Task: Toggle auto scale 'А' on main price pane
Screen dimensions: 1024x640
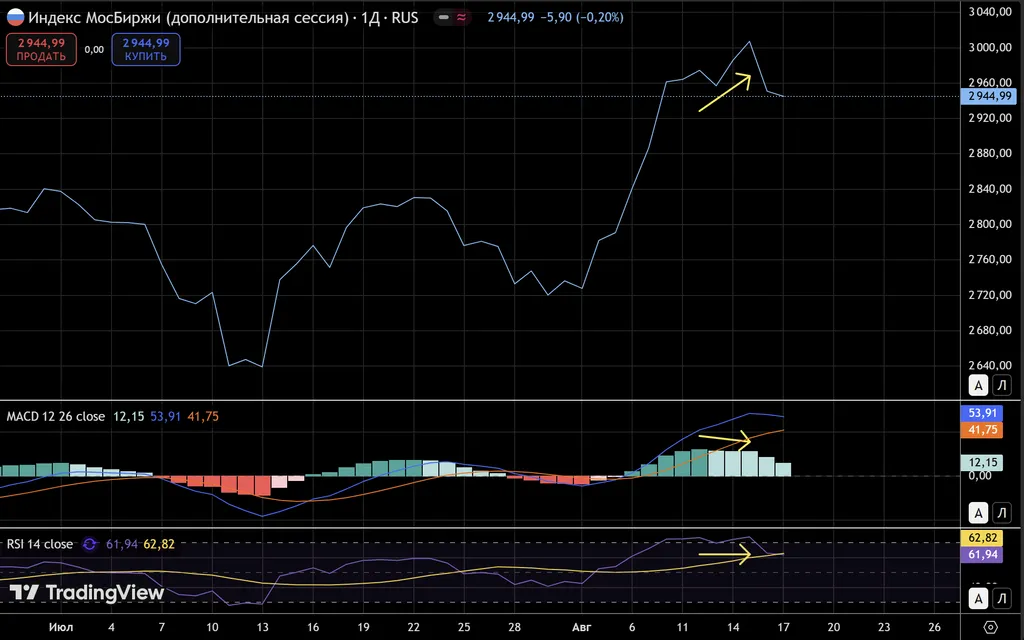Action: point(980,385)
